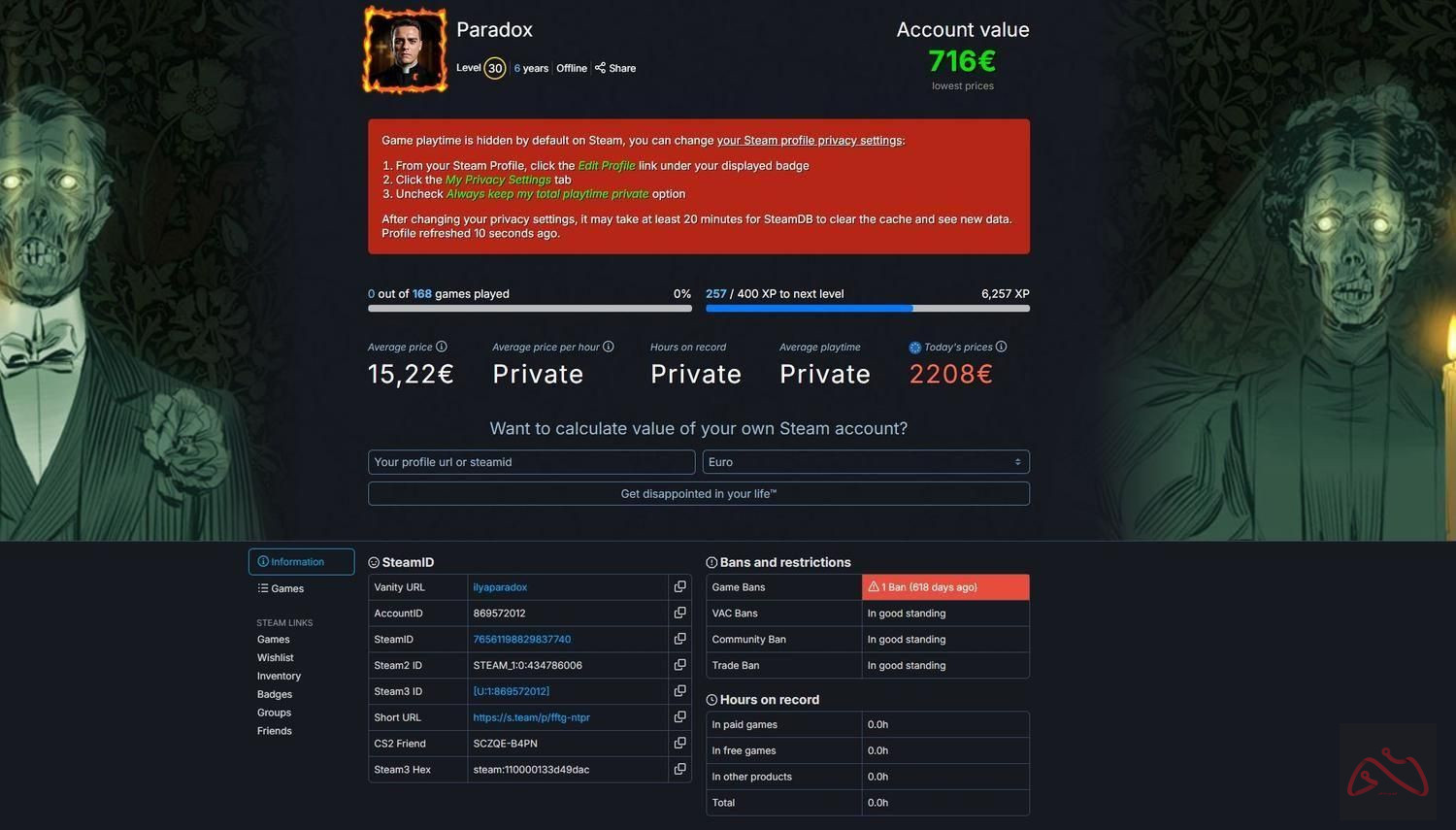Open the Wishlist Steam link
This screenshot has height=830, width=1456.
276,657
